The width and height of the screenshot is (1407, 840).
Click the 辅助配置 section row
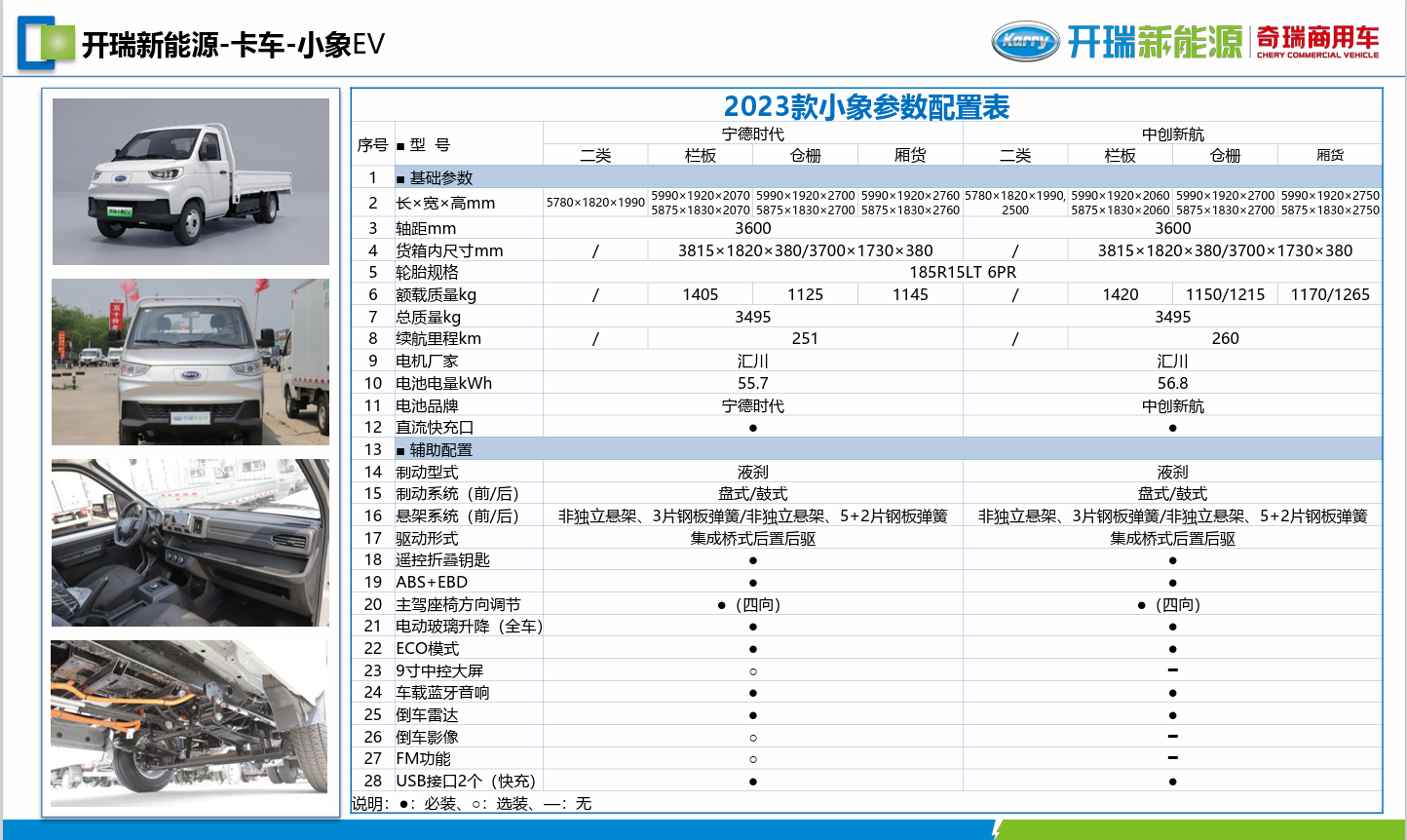tap(866, 449)
